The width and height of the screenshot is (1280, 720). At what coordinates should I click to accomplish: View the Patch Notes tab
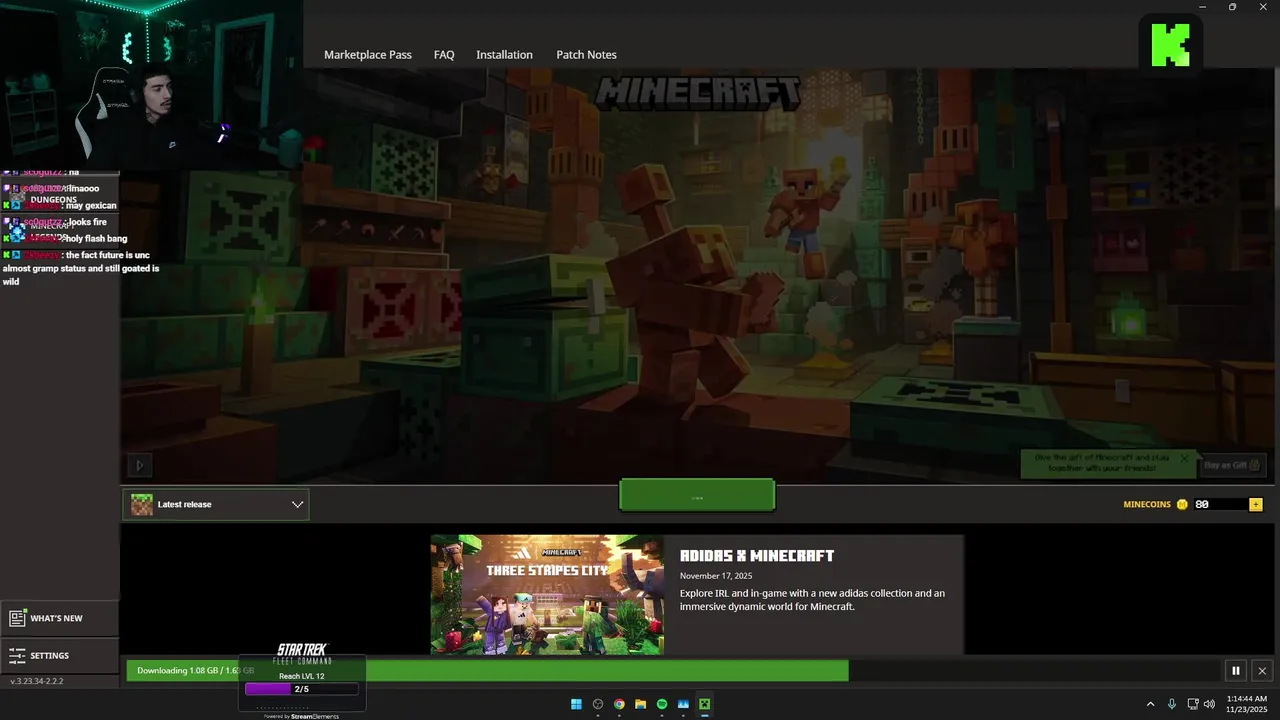click(x=586, y=55)
